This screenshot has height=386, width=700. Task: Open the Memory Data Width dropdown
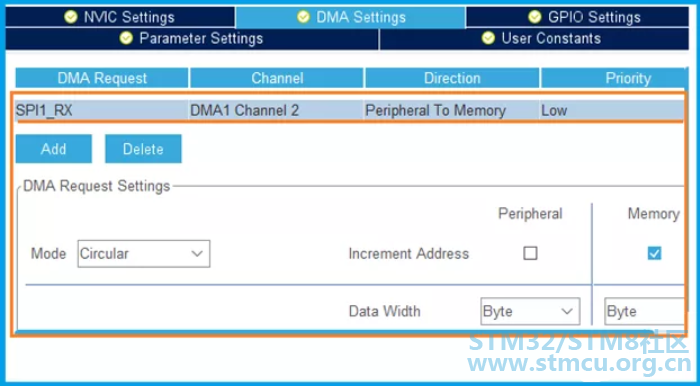(645, 311)
